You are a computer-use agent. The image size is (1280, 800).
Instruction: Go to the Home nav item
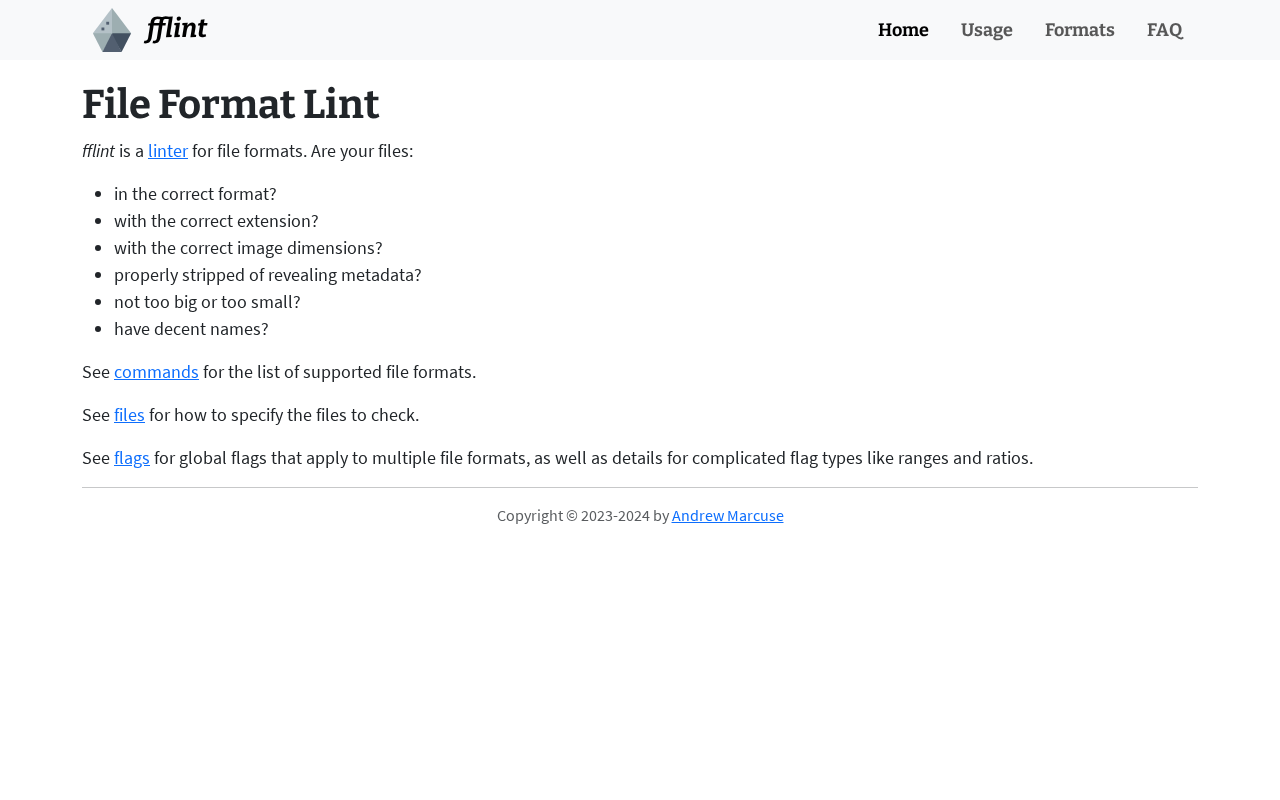tap(903, 30)
